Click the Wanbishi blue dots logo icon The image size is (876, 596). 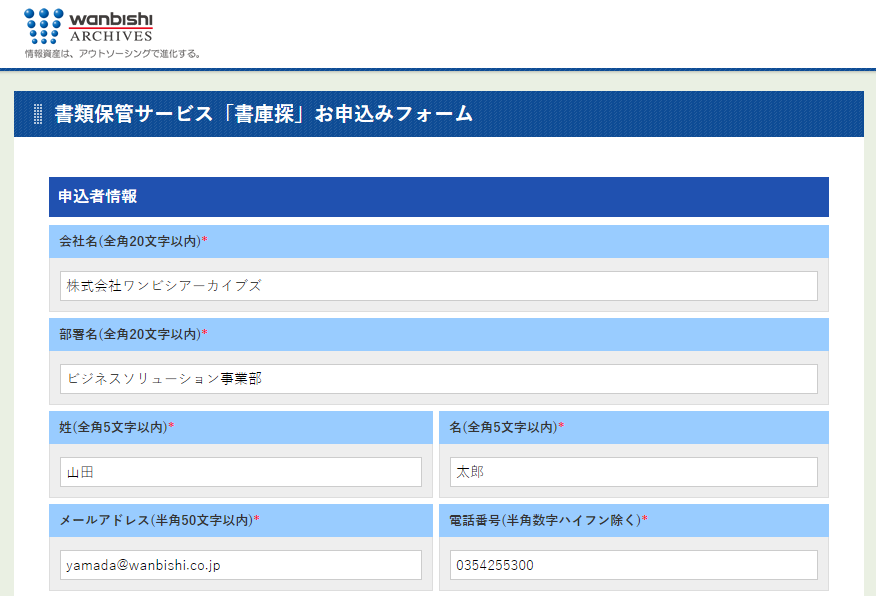(x=43, y=25)
